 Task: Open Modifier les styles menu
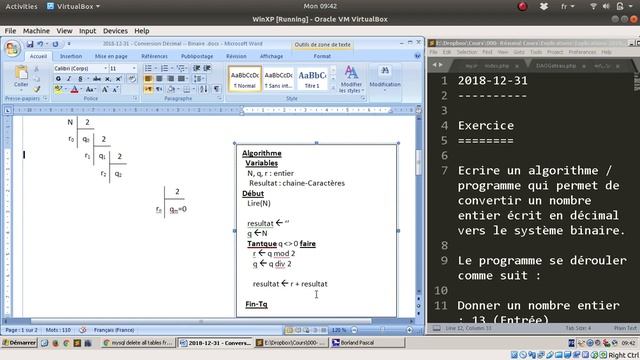tap(351, 79)
